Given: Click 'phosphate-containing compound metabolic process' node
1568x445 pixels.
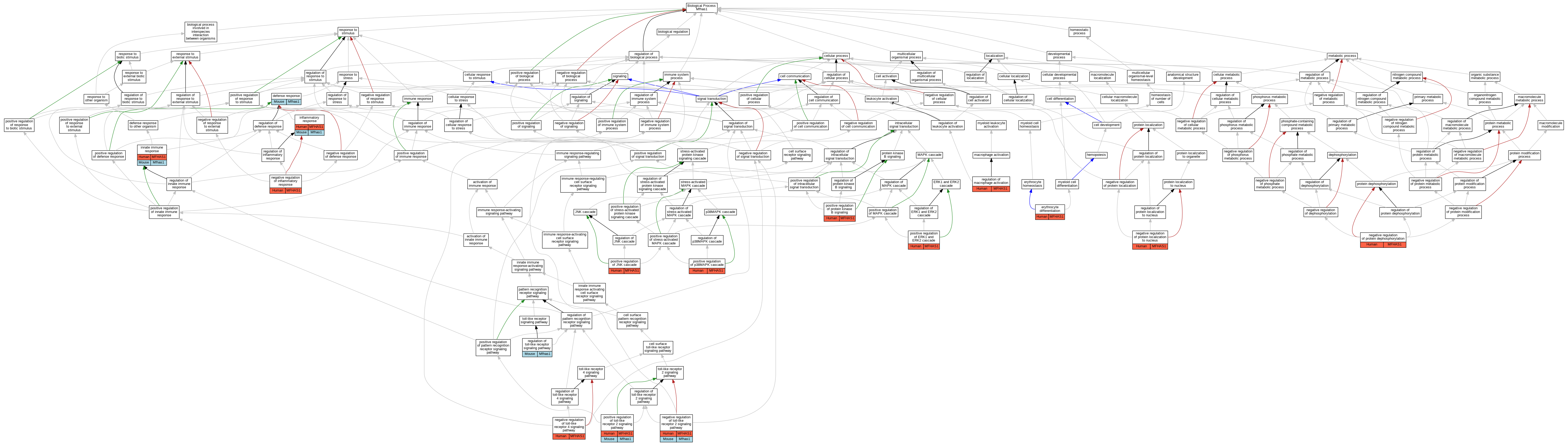Looking at the screenshot, I should point(1297,125).
